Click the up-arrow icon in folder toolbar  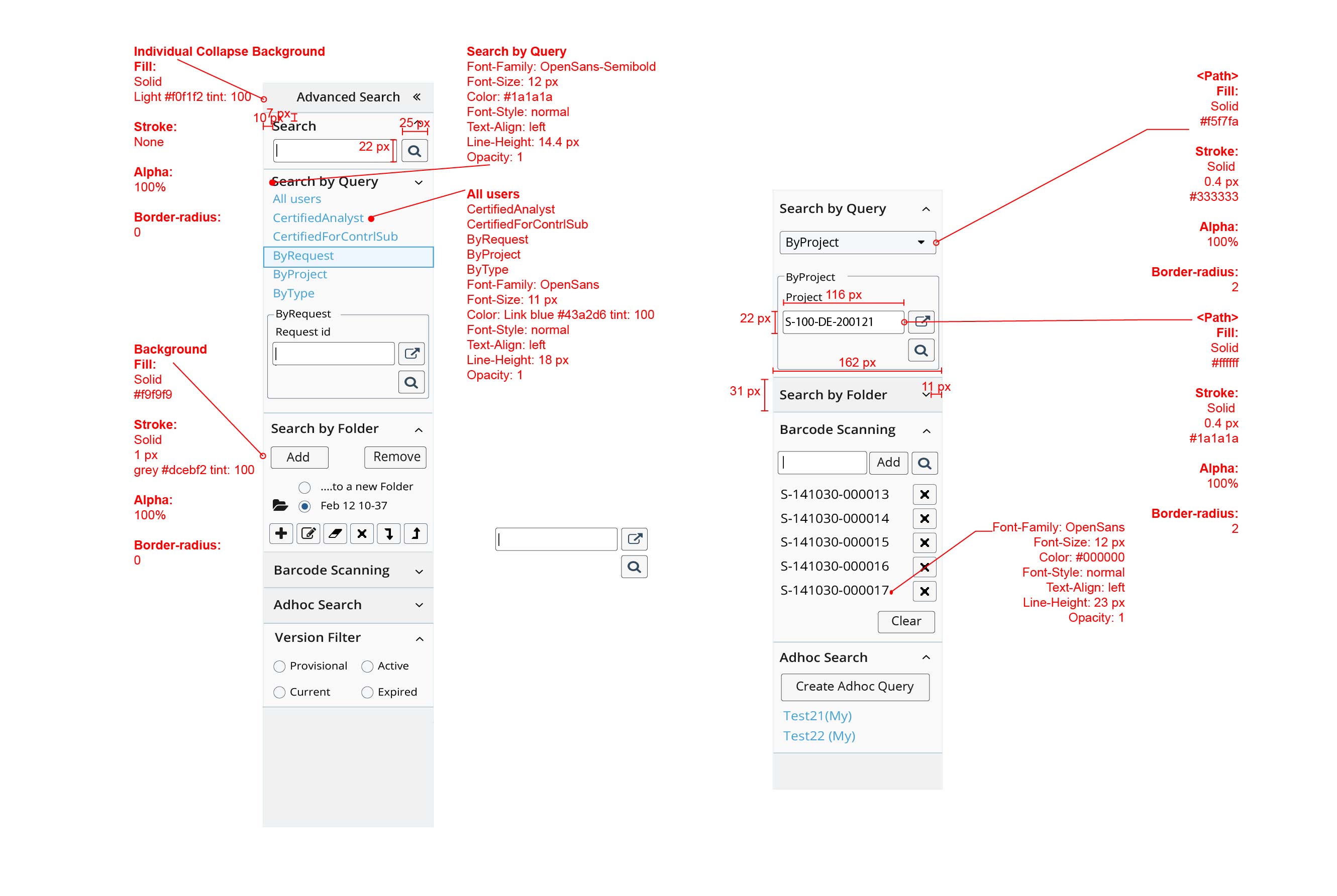tap(416, 534)
